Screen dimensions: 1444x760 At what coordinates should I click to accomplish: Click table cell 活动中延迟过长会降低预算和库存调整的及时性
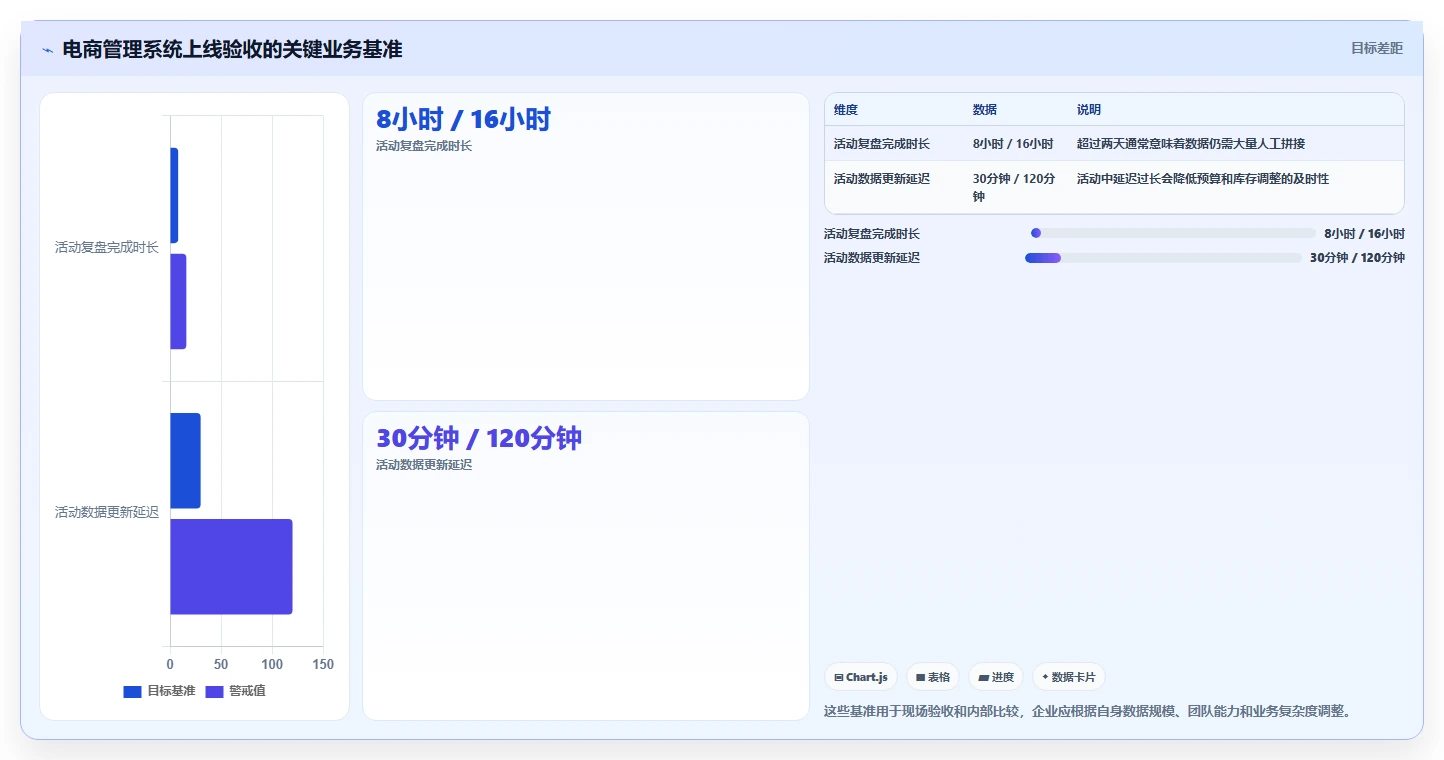(x=1203, y=179)
